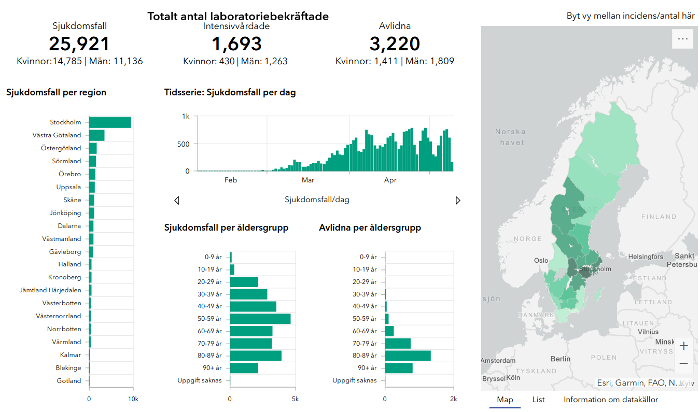This screenshot has height=412, width=700.
Task: Switch to the List tab
Action: click(538, 400)
